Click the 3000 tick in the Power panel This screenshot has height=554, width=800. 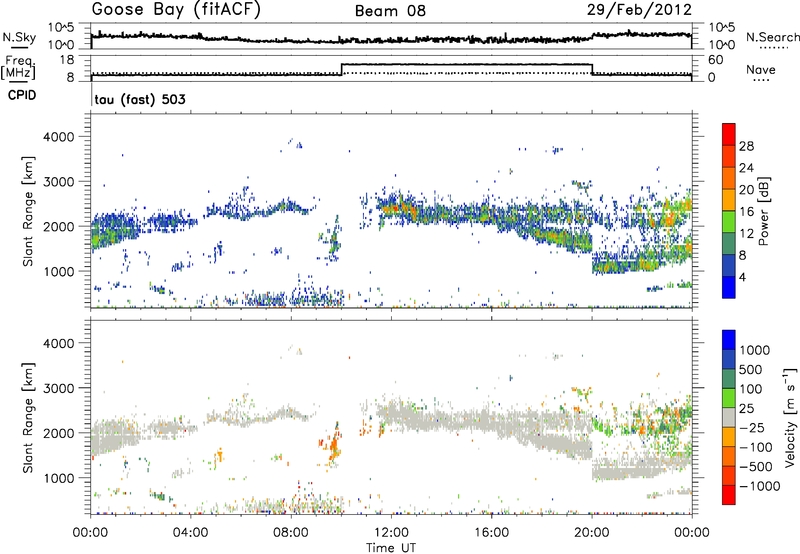pyautogui.click(x=59, y=182)
